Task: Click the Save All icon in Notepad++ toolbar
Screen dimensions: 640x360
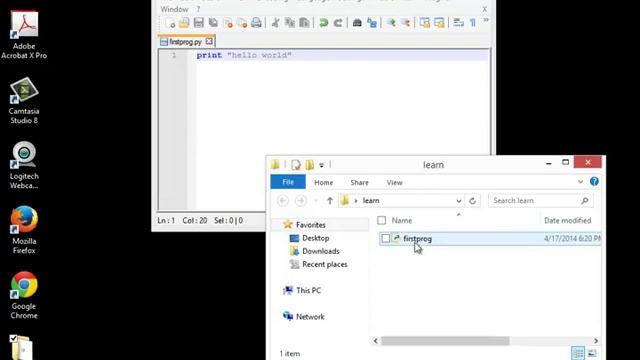Action: (213, 23)
